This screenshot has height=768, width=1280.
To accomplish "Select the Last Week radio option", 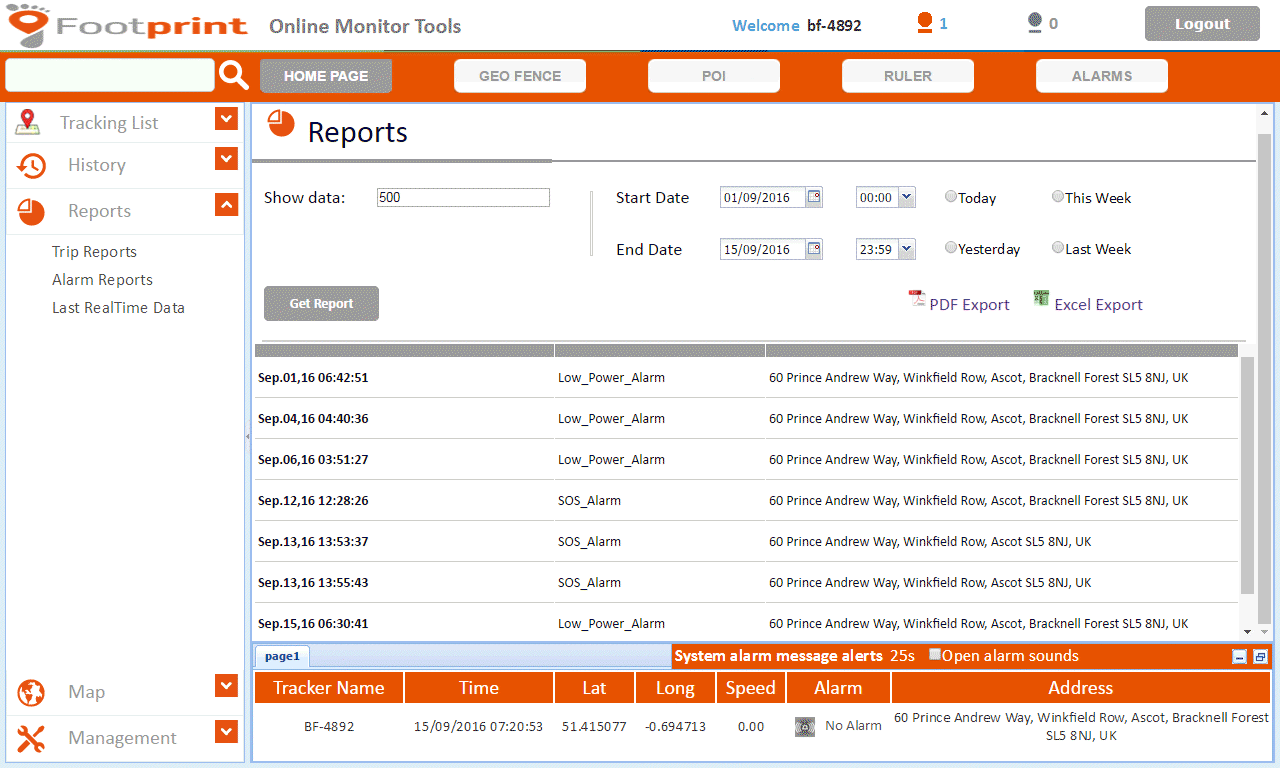I will [1058, 248].
